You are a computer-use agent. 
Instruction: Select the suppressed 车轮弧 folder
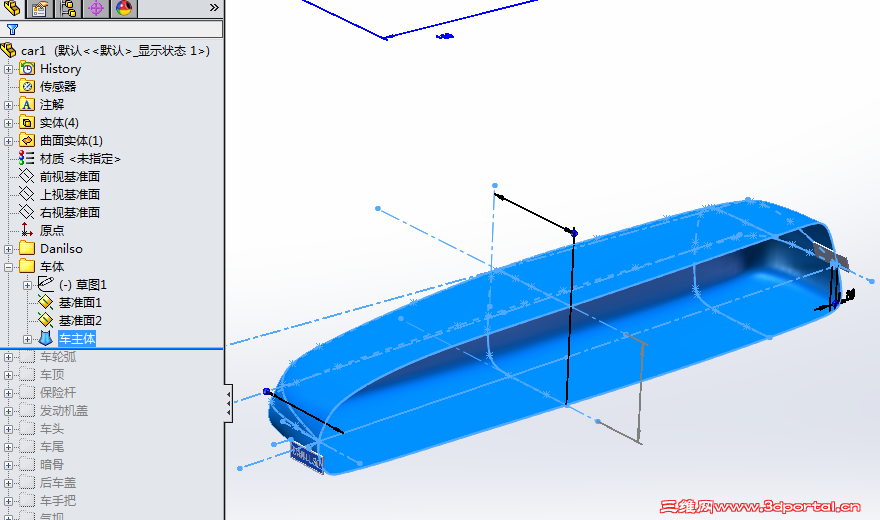[x=58, y=357]
